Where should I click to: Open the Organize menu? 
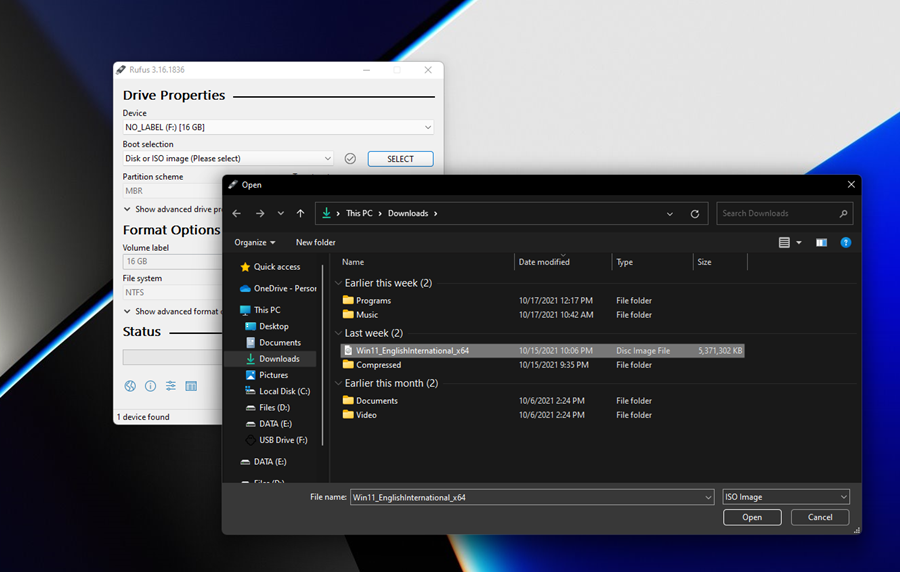tap(254, 243)
